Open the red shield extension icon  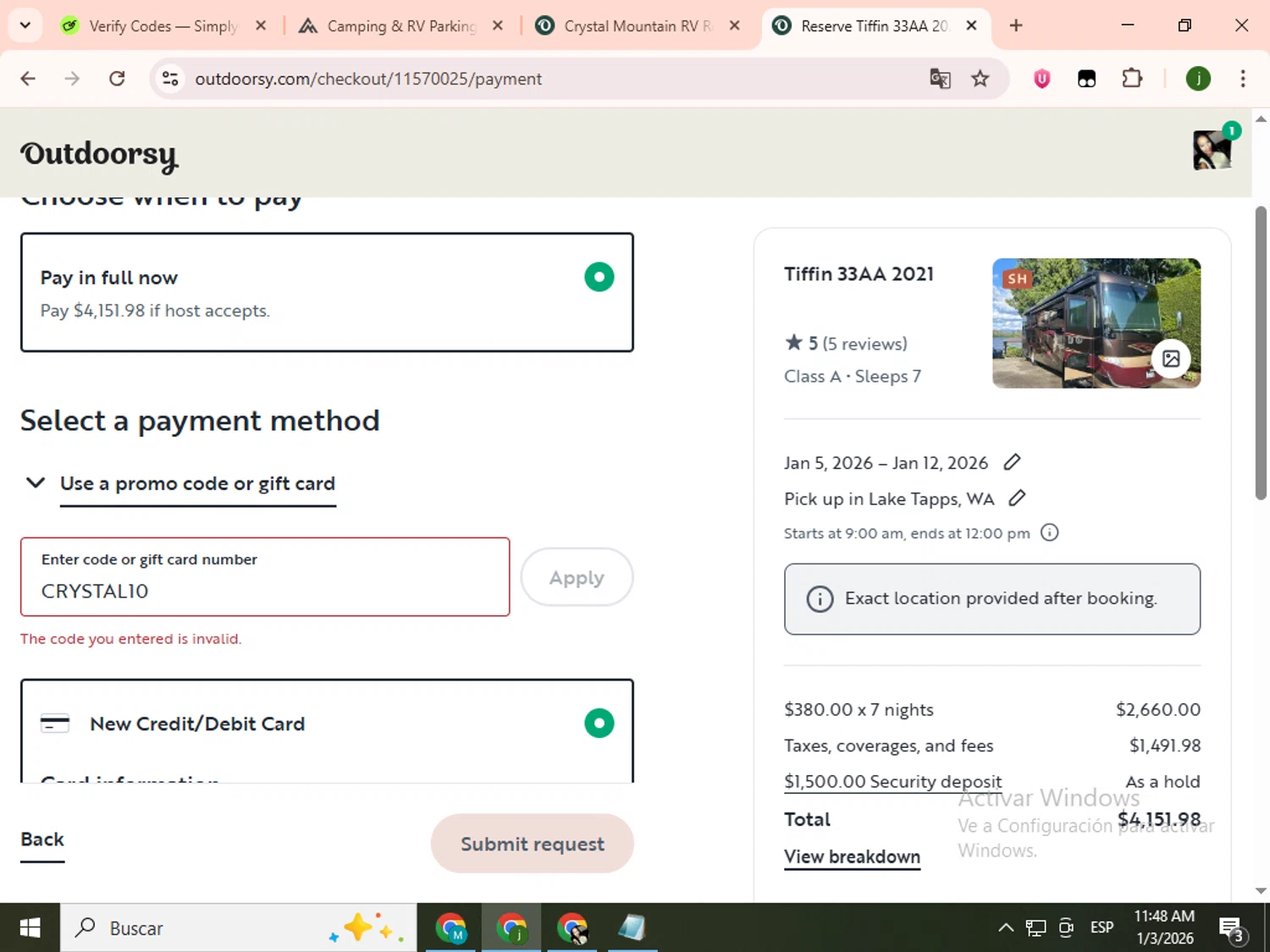tap(1042, 79)
